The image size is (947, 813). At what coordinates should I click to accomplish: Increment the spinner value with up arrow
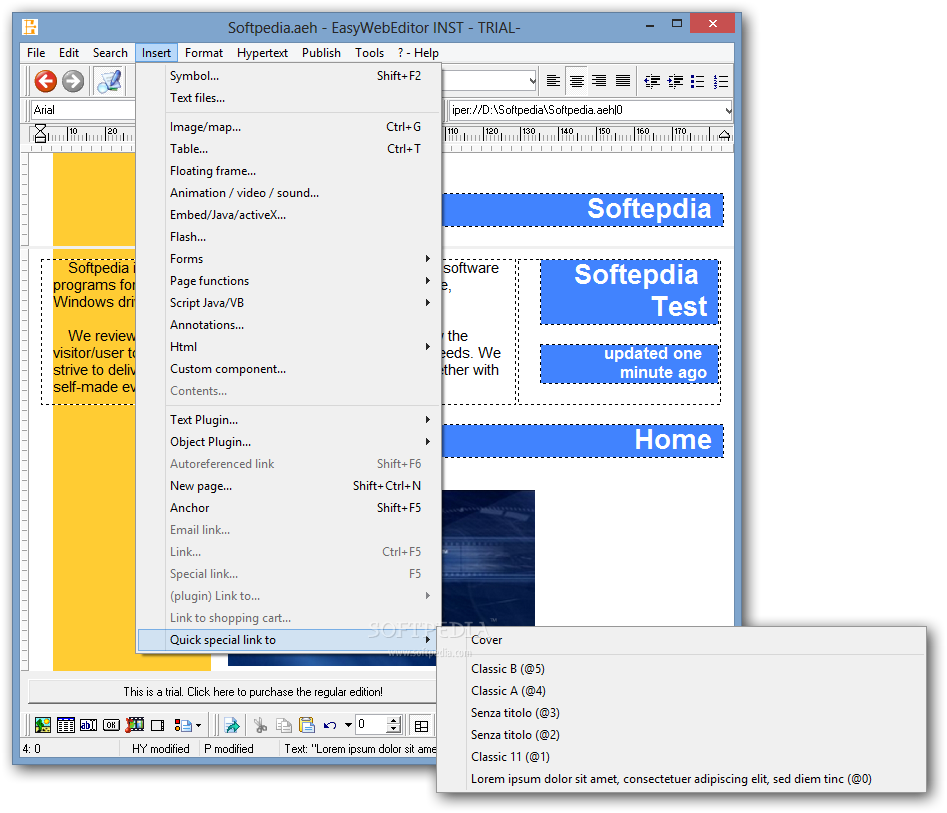click(x=394, y=721)
